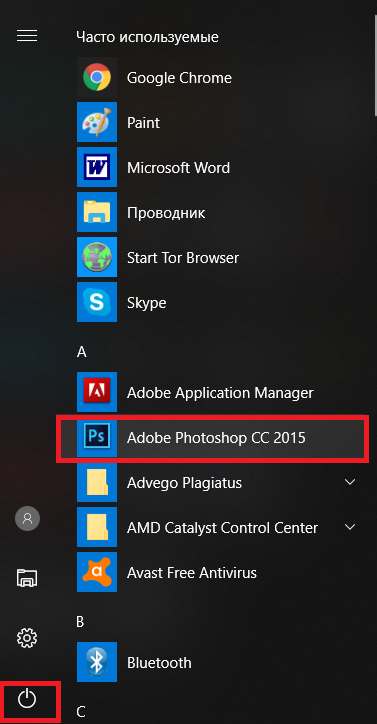This screenshot has width=377, height=724.
Task: Open the Bluetooth icon
Action: pyautogui.click(x=97, y=663)
